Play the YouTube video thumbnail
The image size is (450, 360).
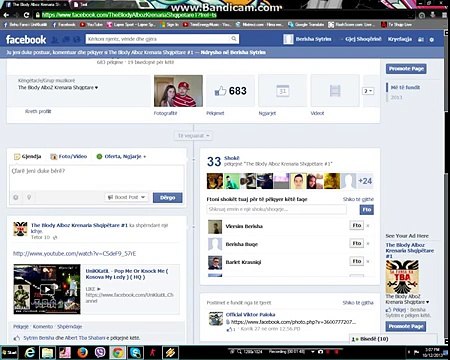(47, 289)
